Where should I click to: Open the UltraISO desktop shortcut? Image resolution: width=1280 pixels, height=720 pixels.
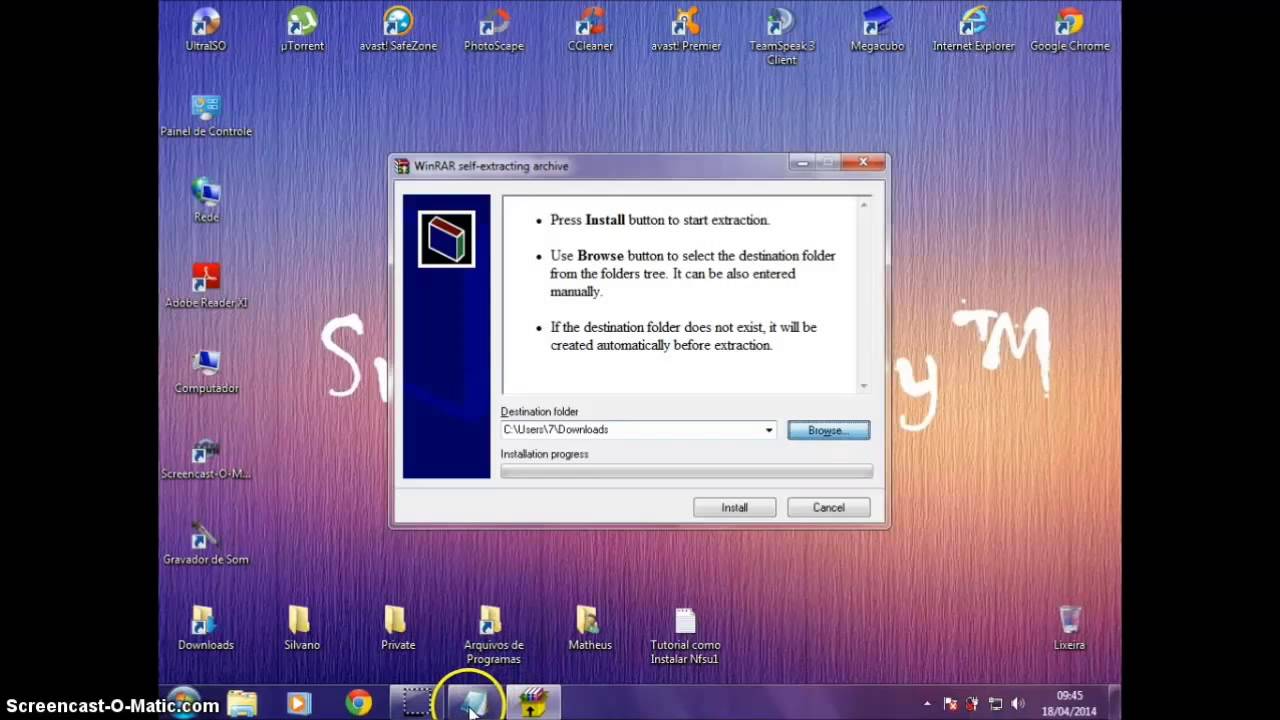tap(205, 29)
